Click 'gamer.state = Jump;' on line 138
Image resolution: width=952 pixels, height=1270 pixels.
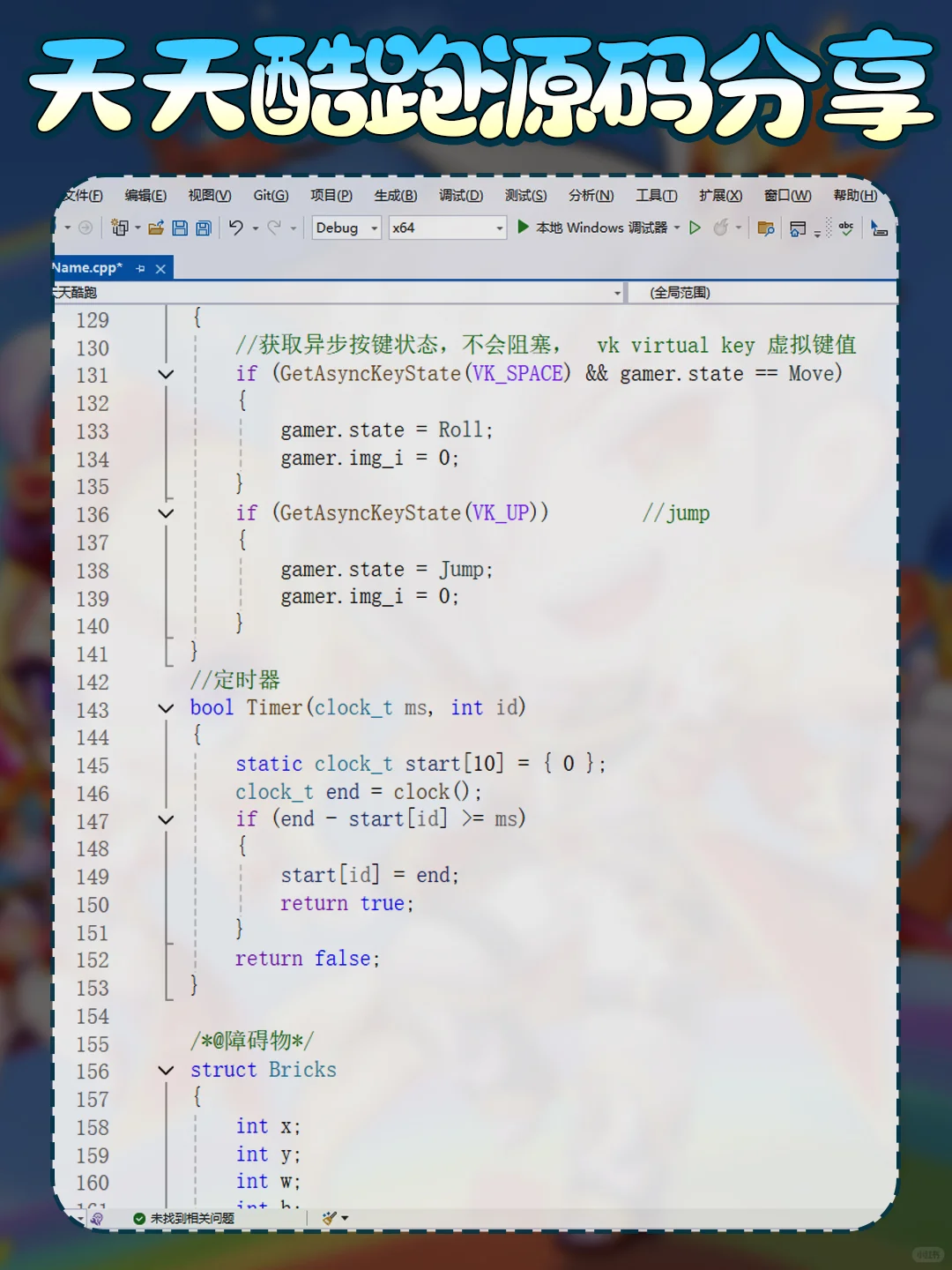(x=387, y=570)
